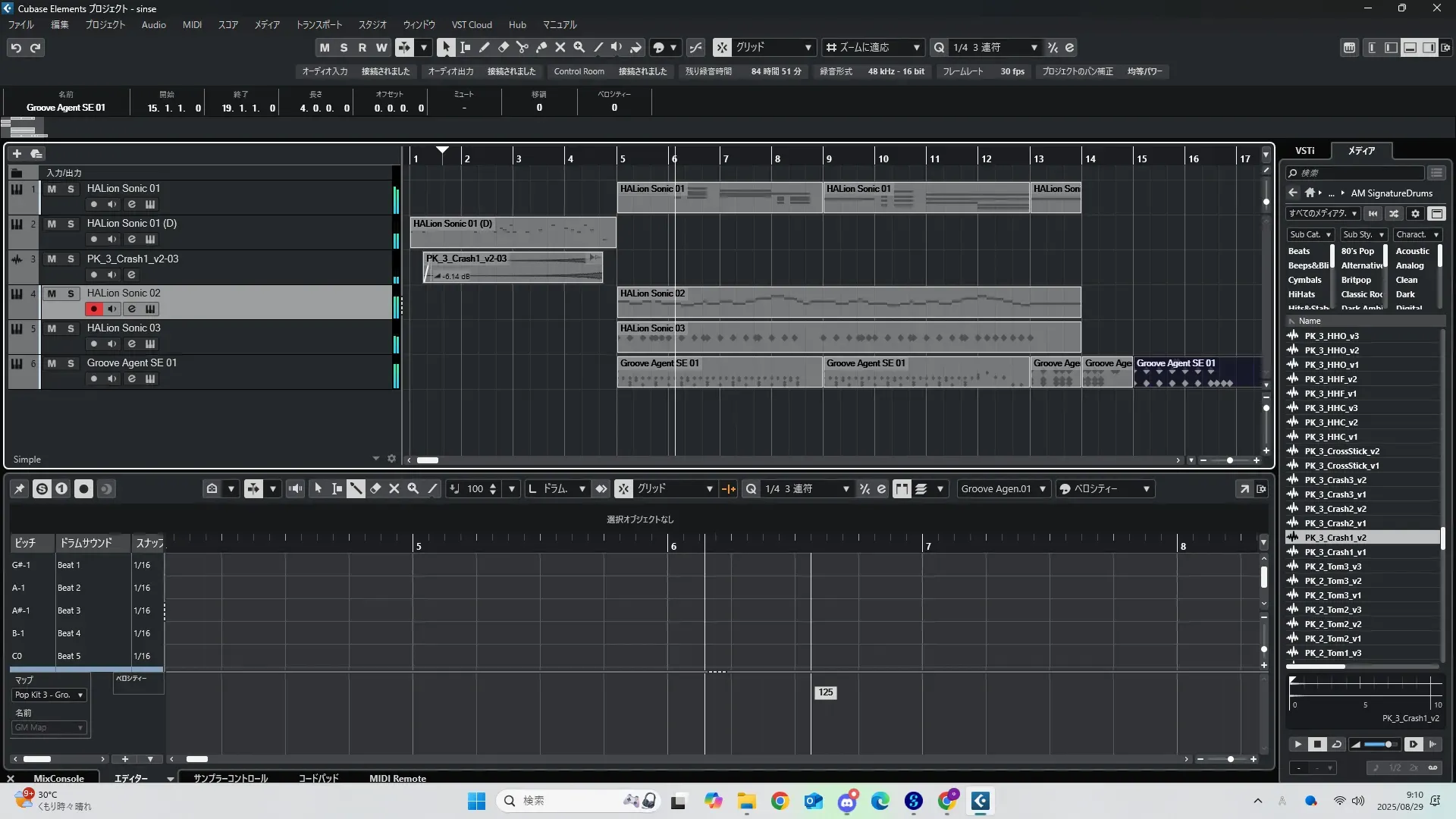Select the Glue tool in main toolbar

coord(541,47)
